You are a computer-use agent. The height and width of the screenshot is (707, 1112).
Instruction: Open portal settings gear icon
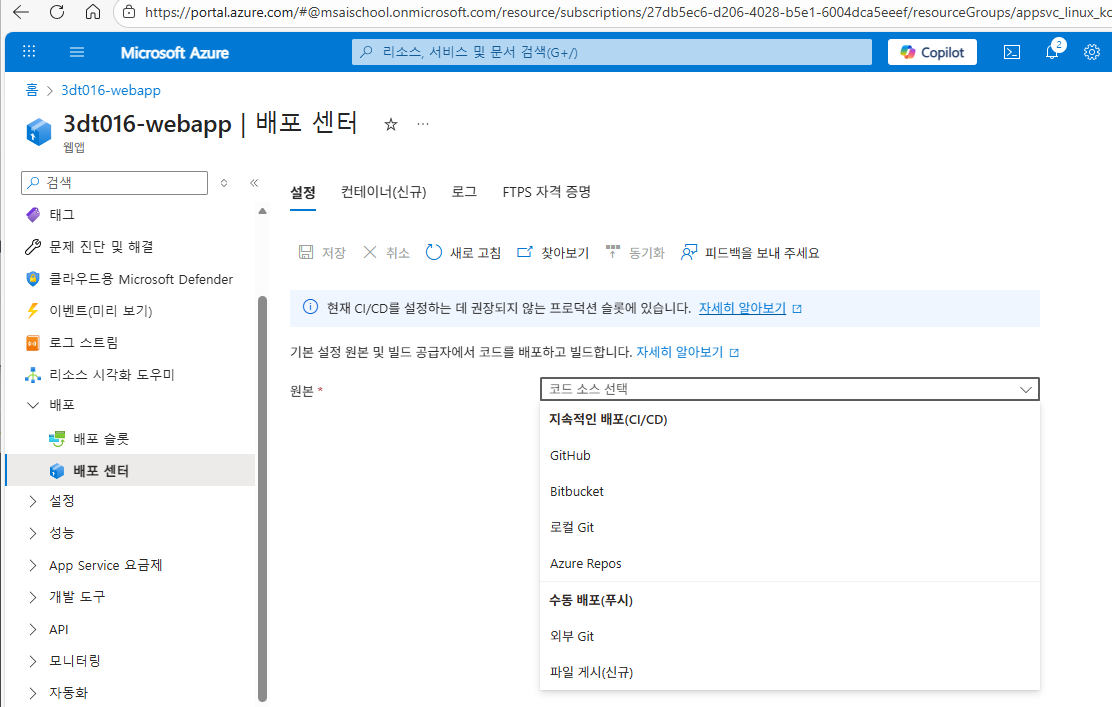point(1091,52)
